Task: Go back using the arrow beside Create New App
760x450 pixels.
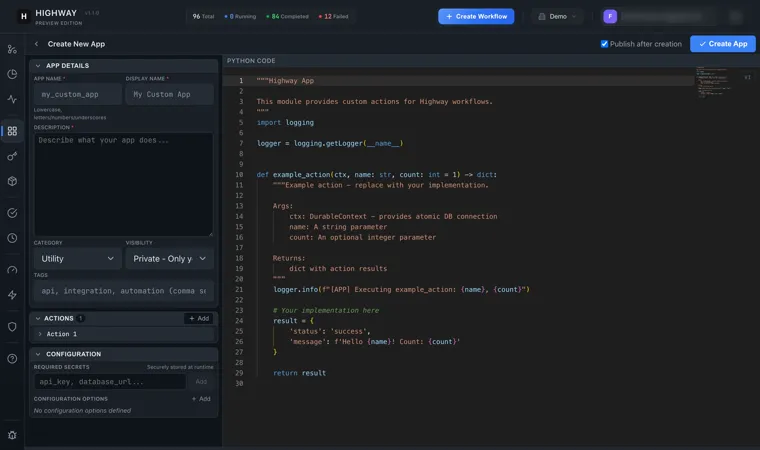Action: tap(36, 44)
